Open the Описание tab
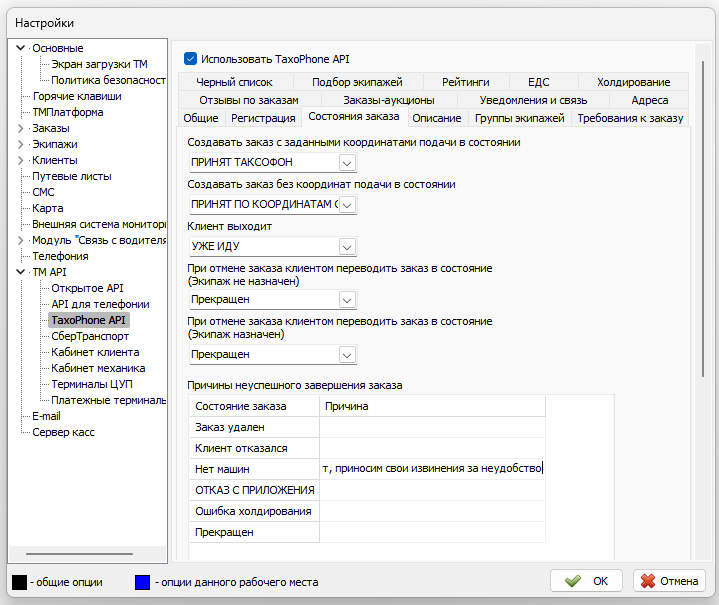The height and width of the screenshot is (605, 719). [x=437, y=118]
